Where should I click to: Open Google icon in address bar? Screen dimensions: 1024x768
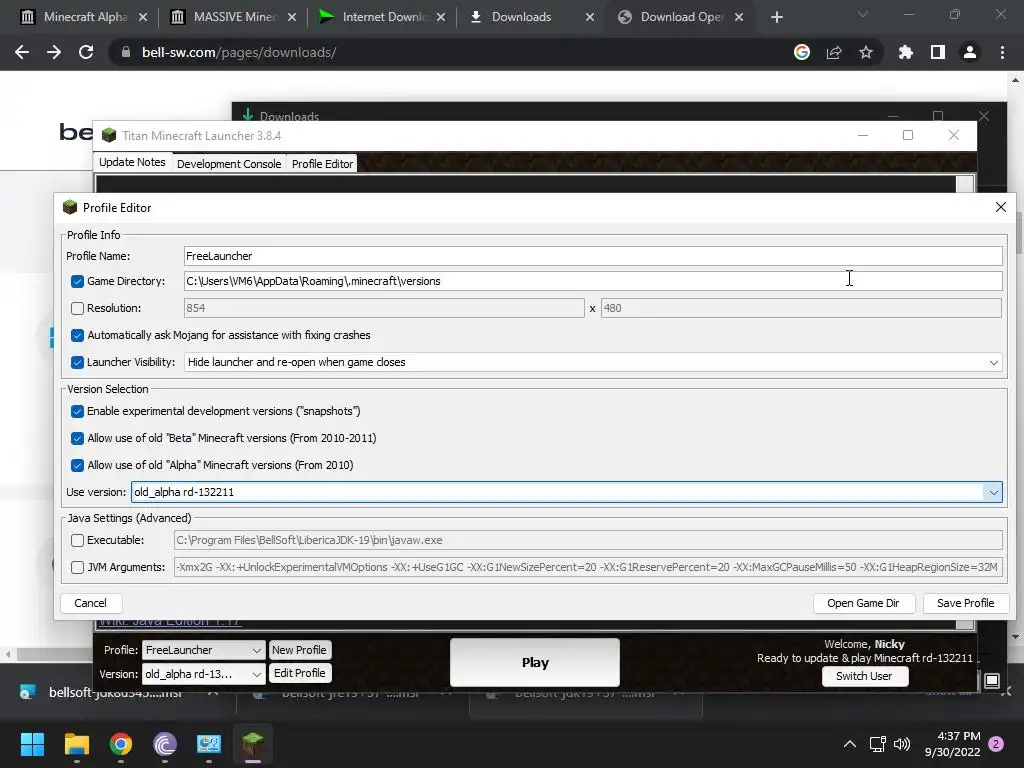tap(802, 52)
